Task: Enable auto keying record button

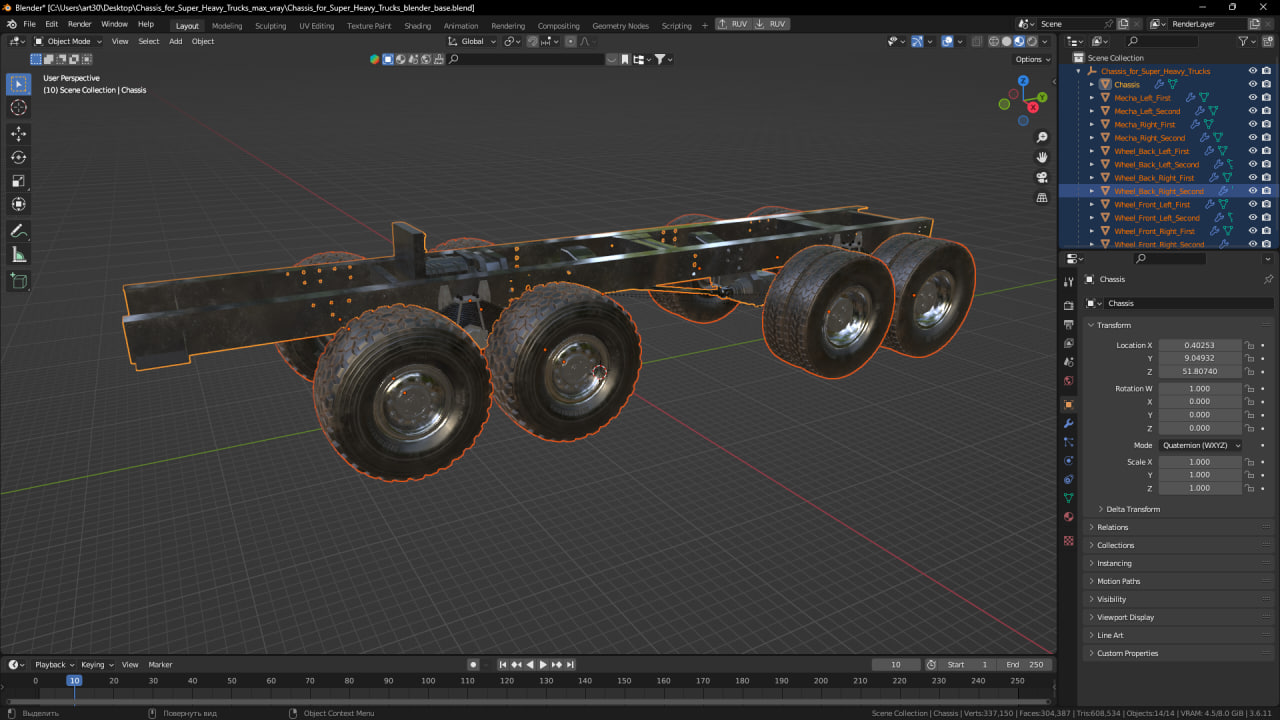Action: (x=474, y=664)
